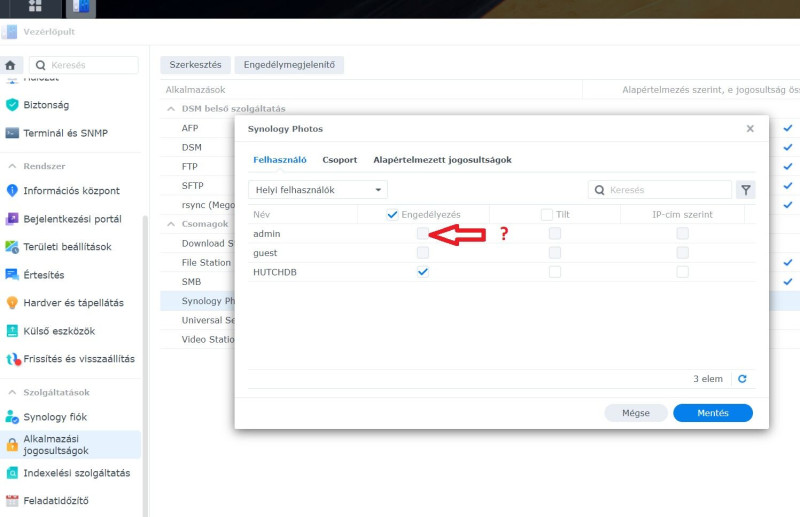800x517 pixels.
Task: Switch to Felhasználó tab
Action: (280, 160)
